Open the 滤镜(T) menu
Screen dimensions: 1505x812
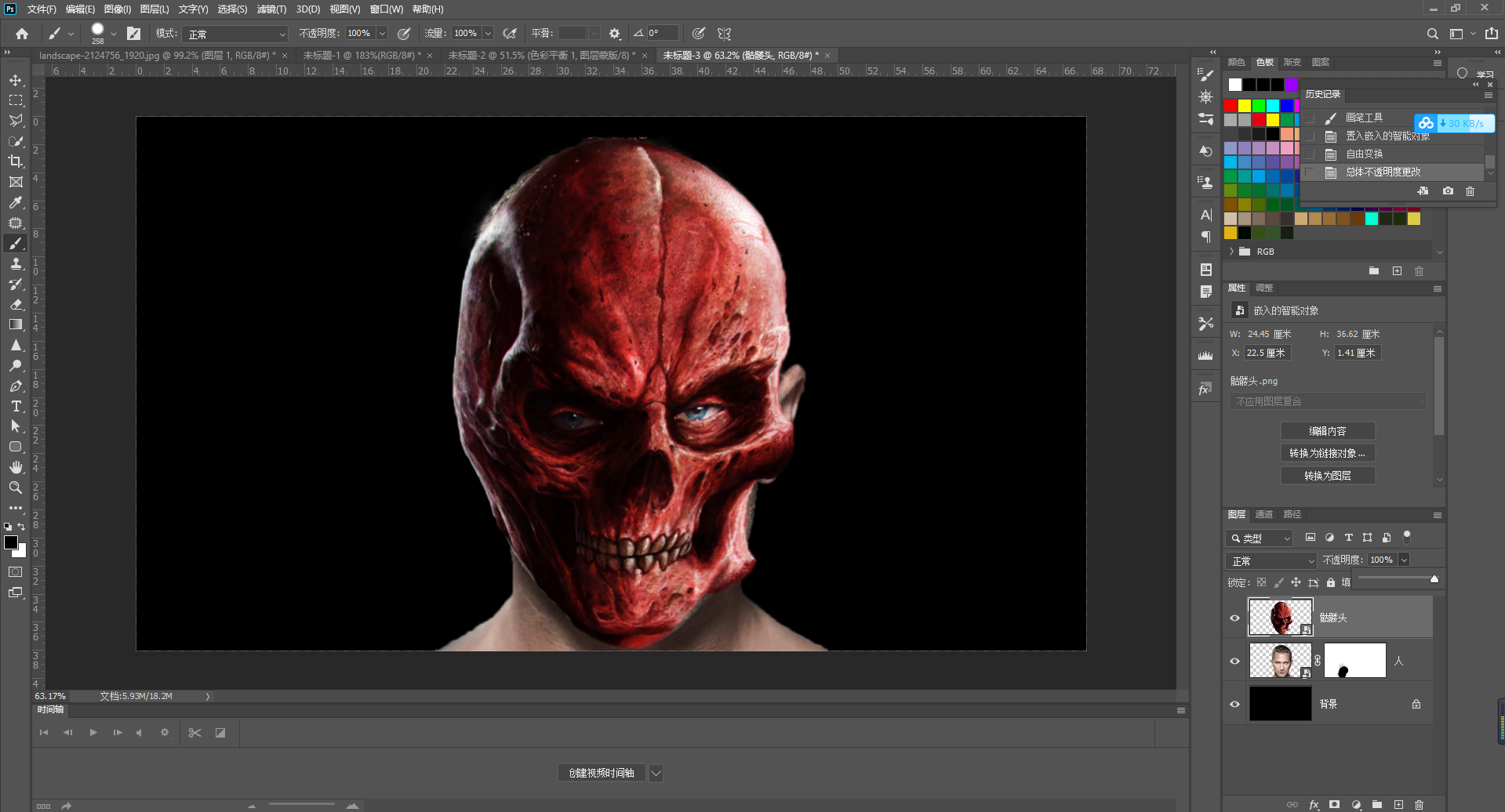(271, 9)
